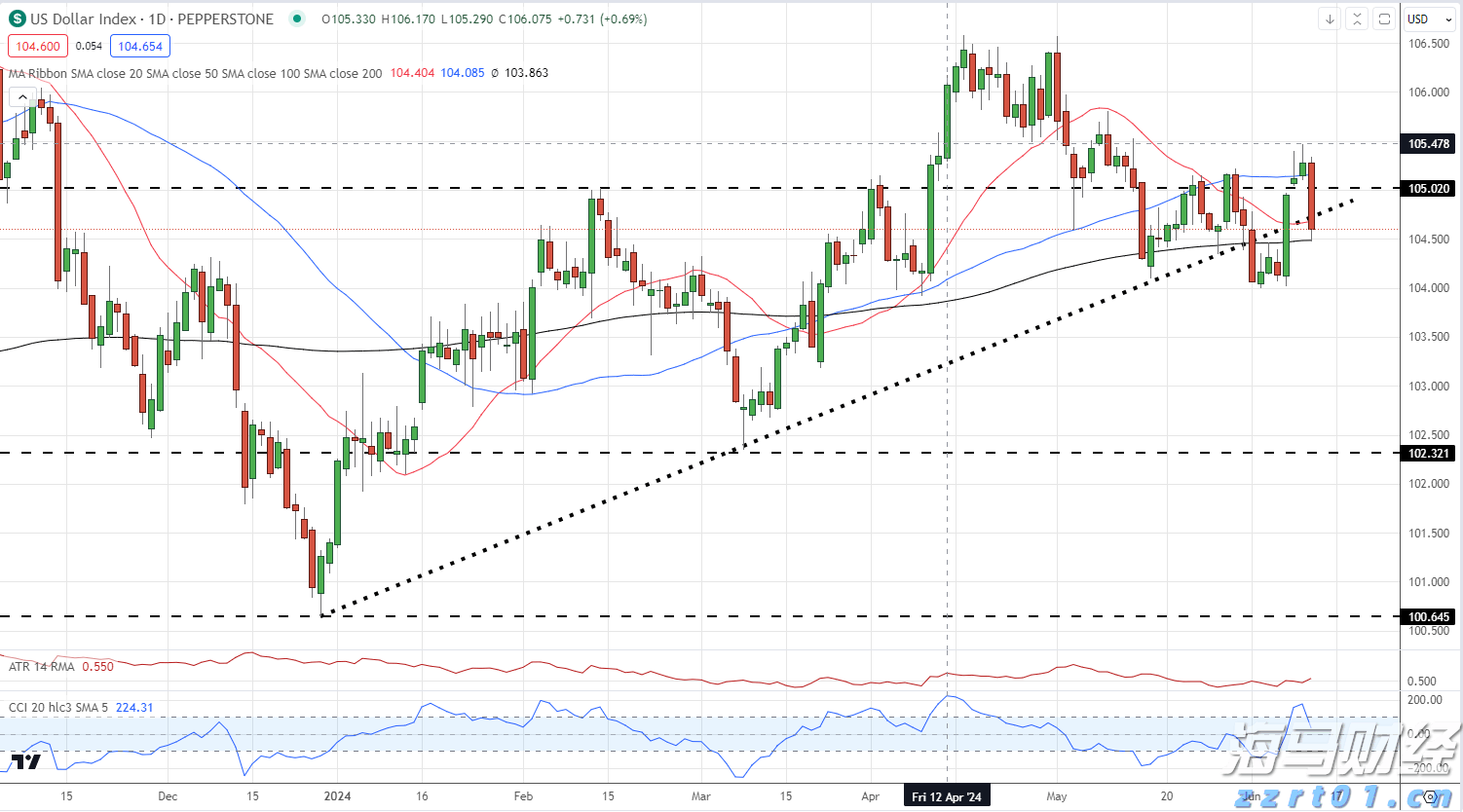Click the US Dollar Index chart title
Viewport: 1463px width, 812px height.
click(x=152, y=18)
